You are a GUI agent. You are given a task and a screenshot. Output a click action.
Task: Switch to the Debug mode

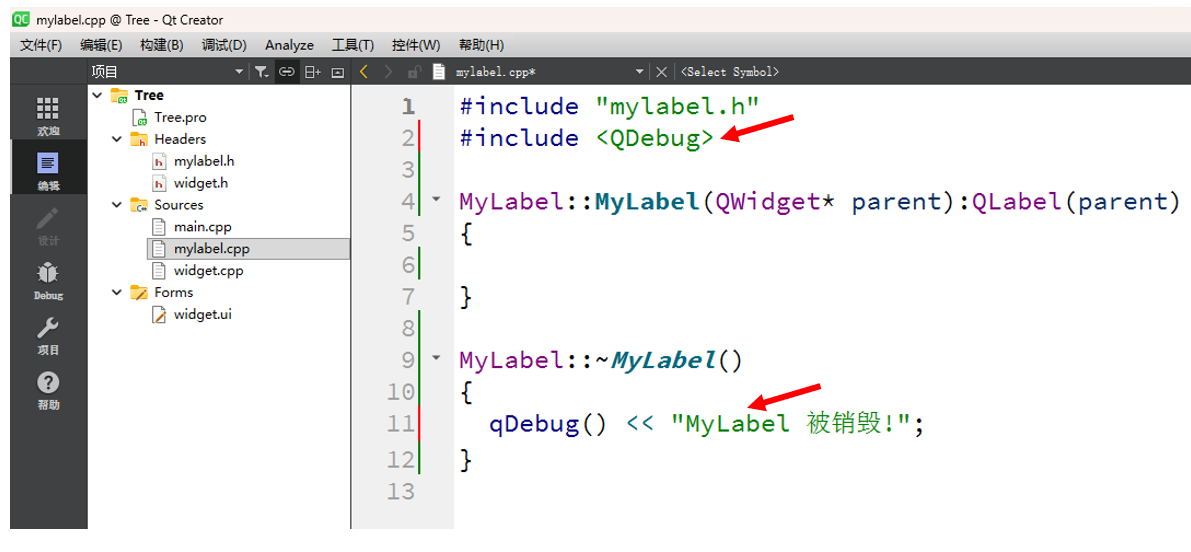tap(48, 281)
